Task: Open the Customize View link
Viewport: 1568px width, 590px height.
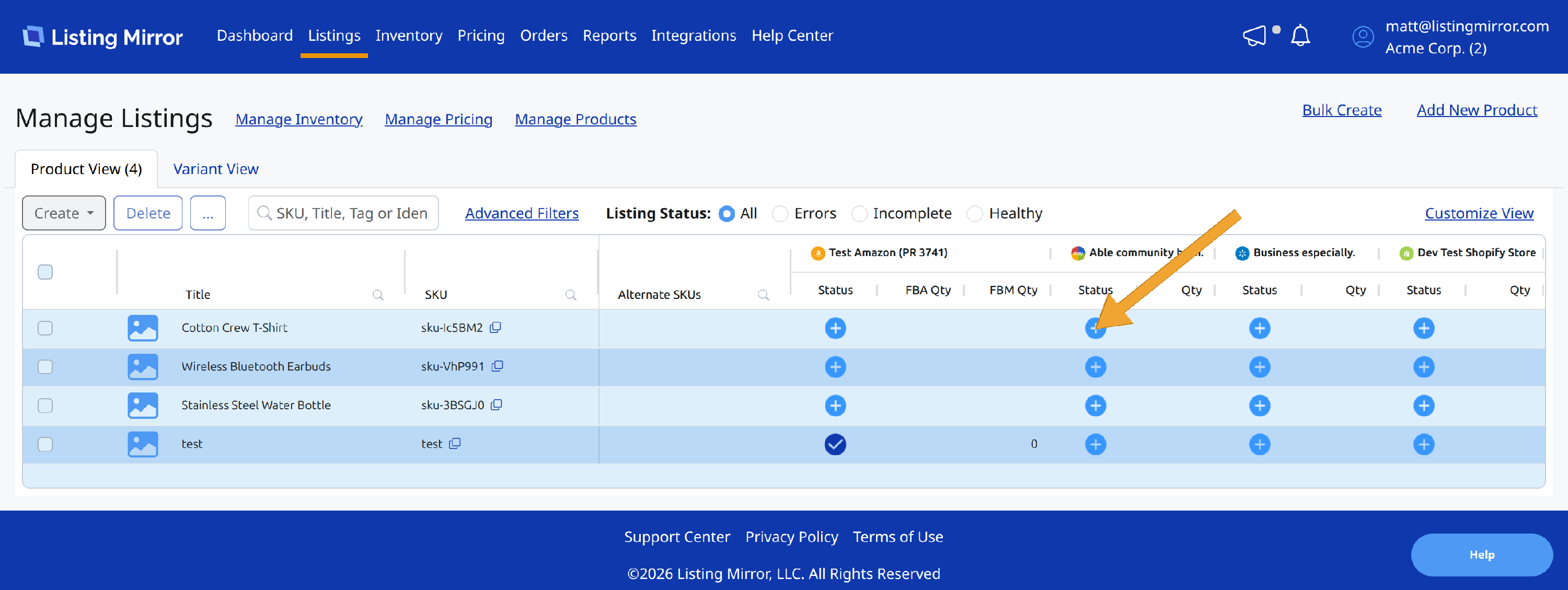Action: 1479,213
